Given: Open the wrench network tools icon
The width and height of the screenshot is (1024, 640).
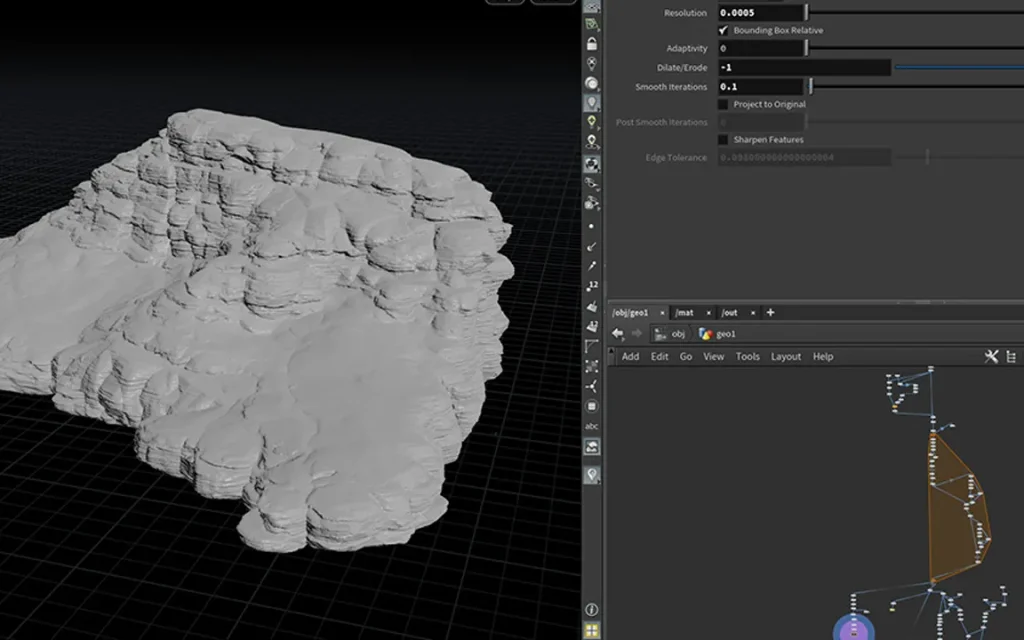Looking at the screenshot, I should [991, 357].
